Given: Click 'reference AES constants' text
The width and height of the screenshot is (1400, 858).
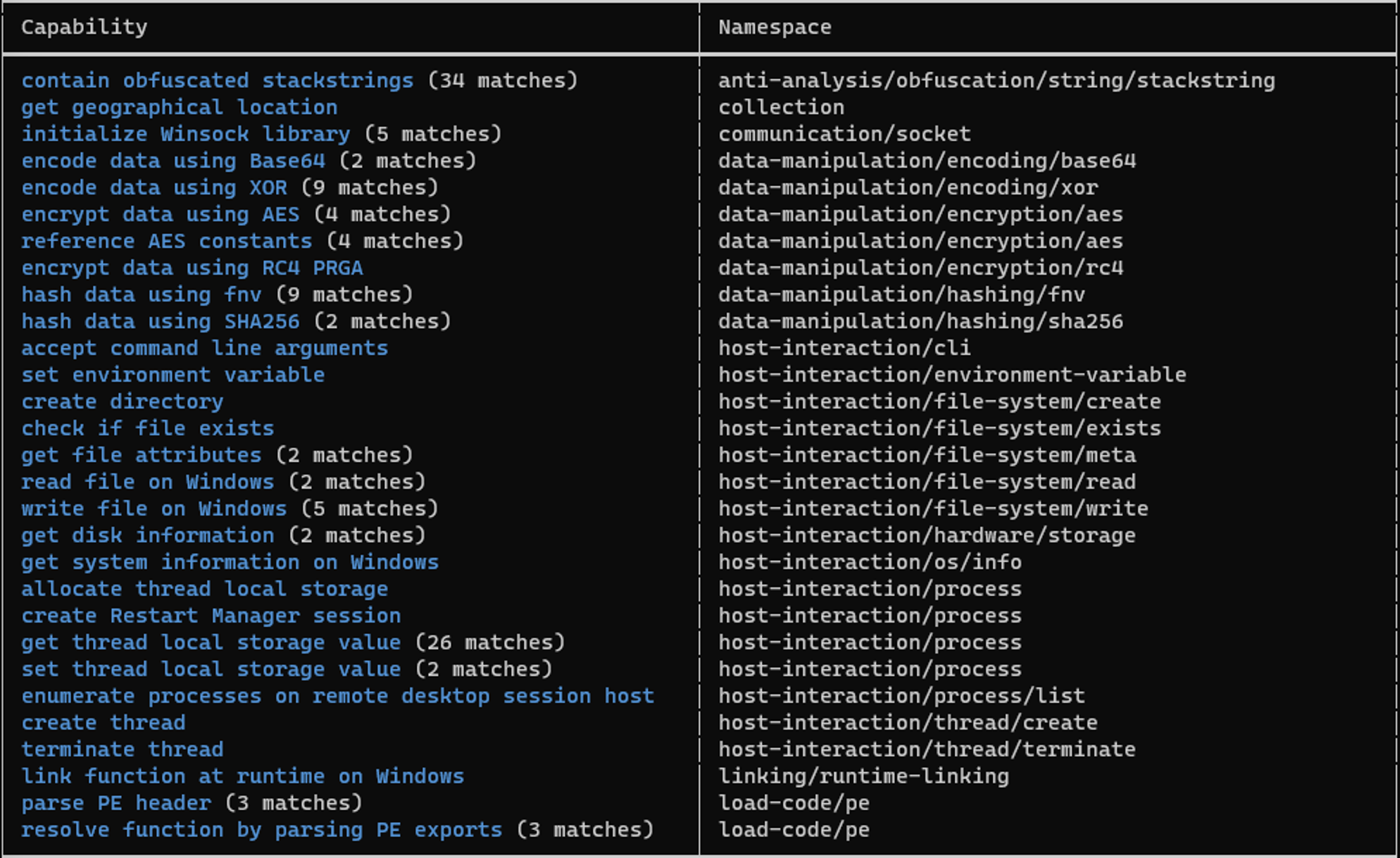Looking at the screenshot, I should [x=166, y=241].
